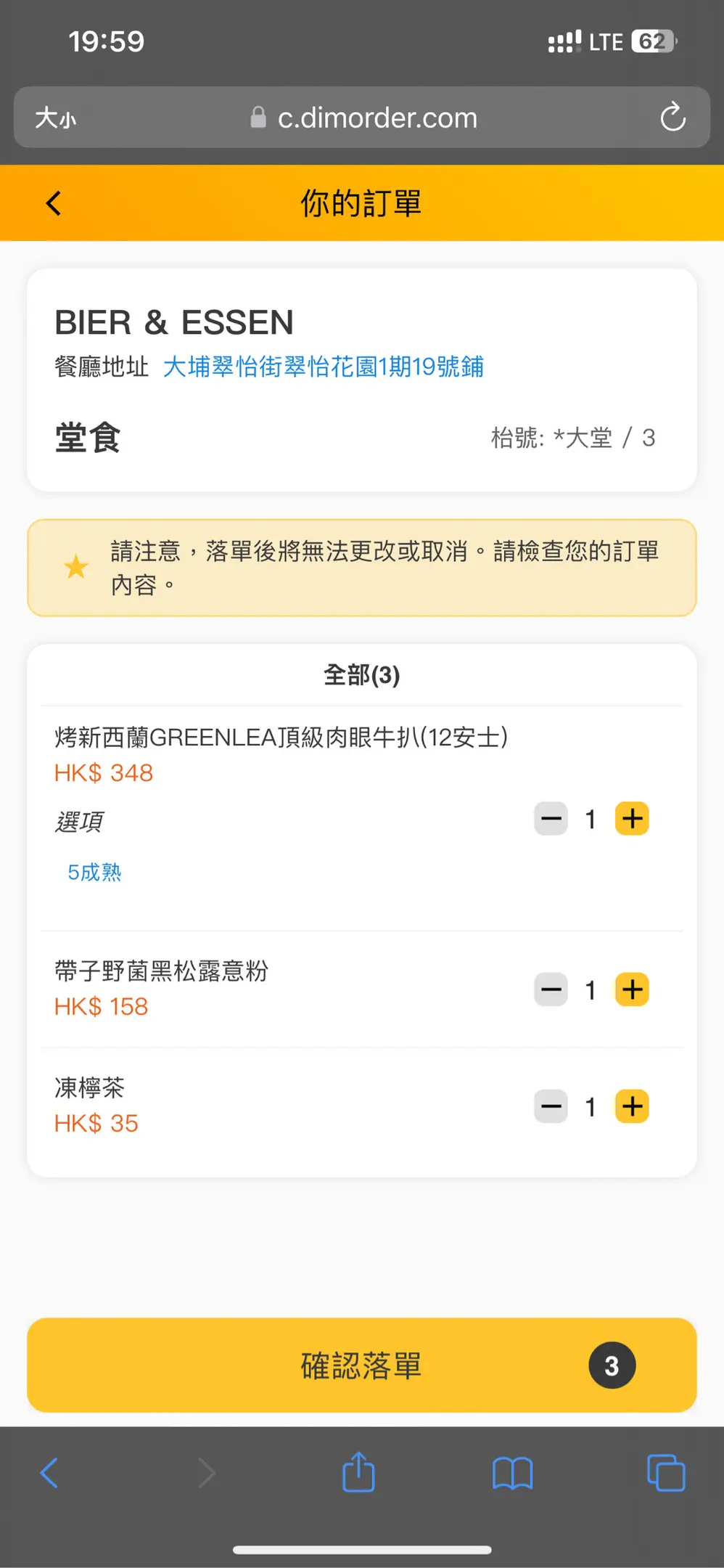Open the restaurant address link
The image size is (724, 1568).
pos(324,367)
